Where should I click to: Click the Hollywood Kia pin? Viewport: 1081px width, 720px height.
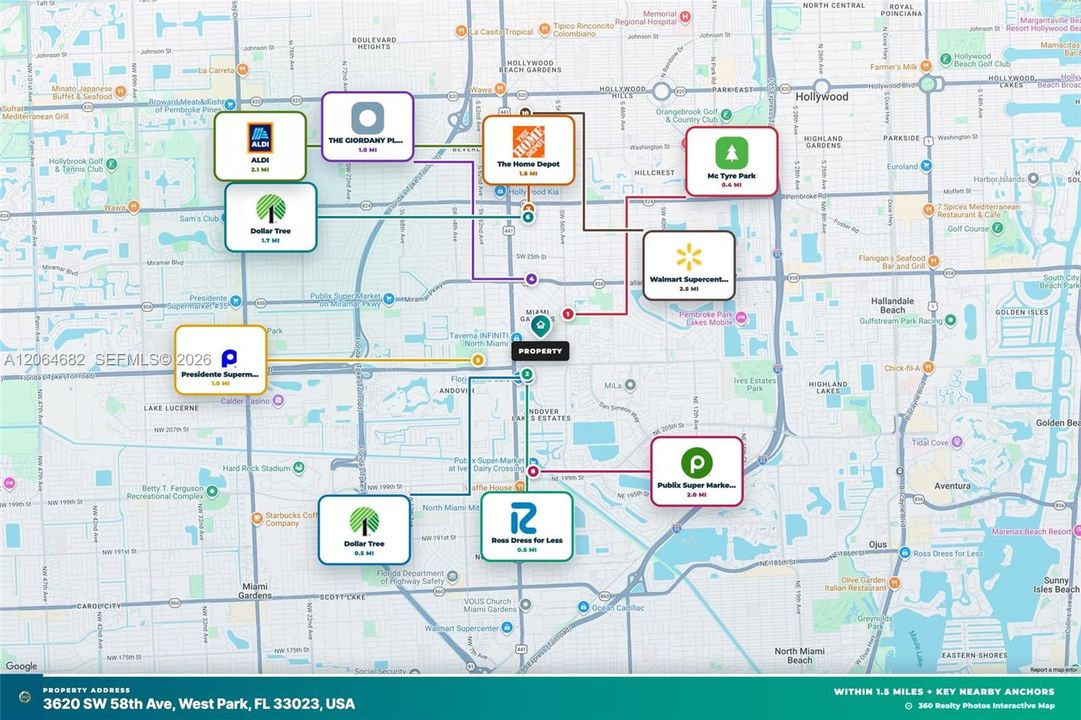[x=501, y=192]
